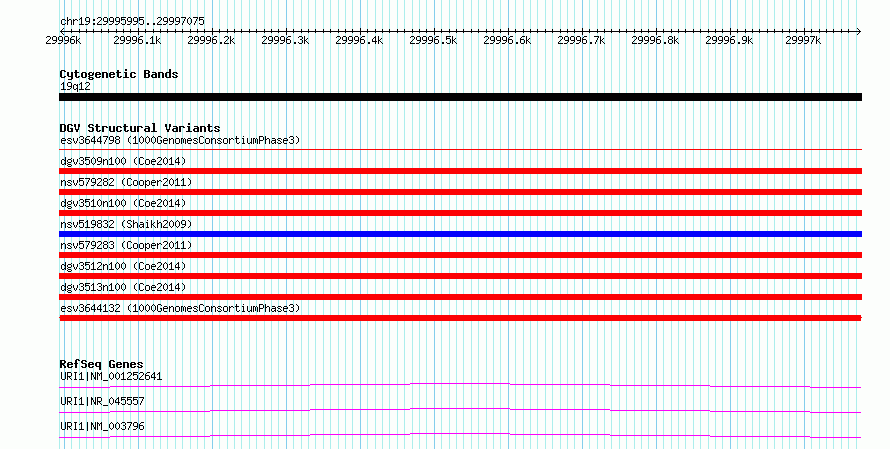Click ruler tick labeled 29996.8k
This screenshot has height=449, width=890.
tap(655, 40)
